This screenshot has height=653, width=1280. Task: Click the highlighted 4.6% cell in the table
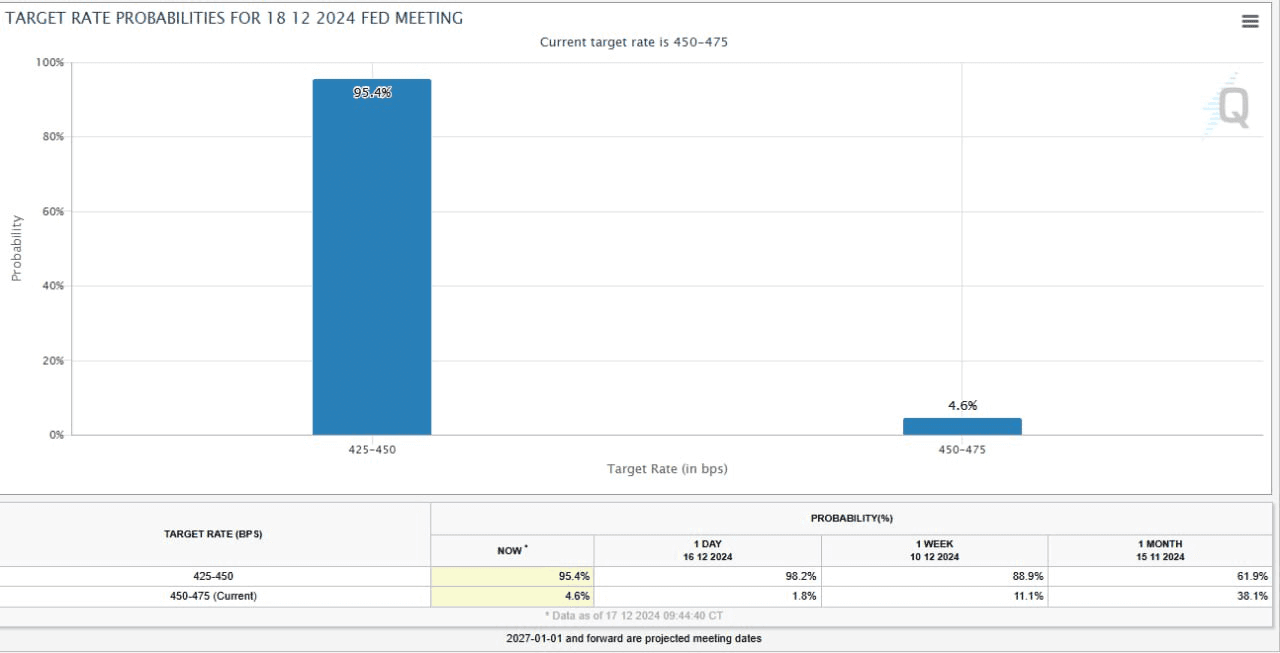(x=512, y=596)
